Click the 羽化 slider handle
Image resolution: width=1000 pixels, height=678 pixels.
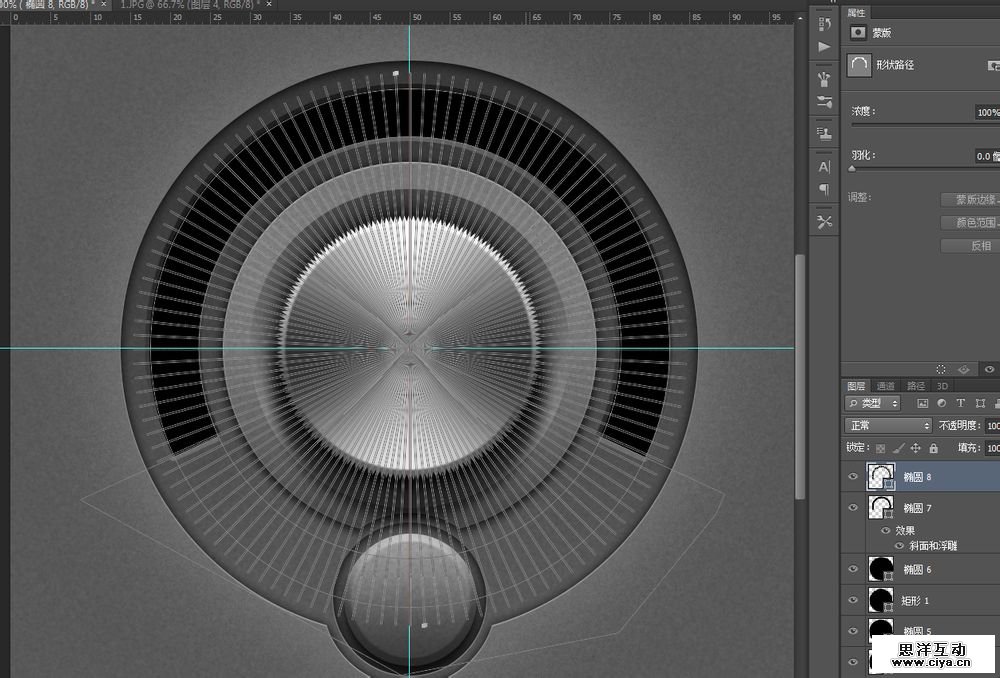coord(852,169)
